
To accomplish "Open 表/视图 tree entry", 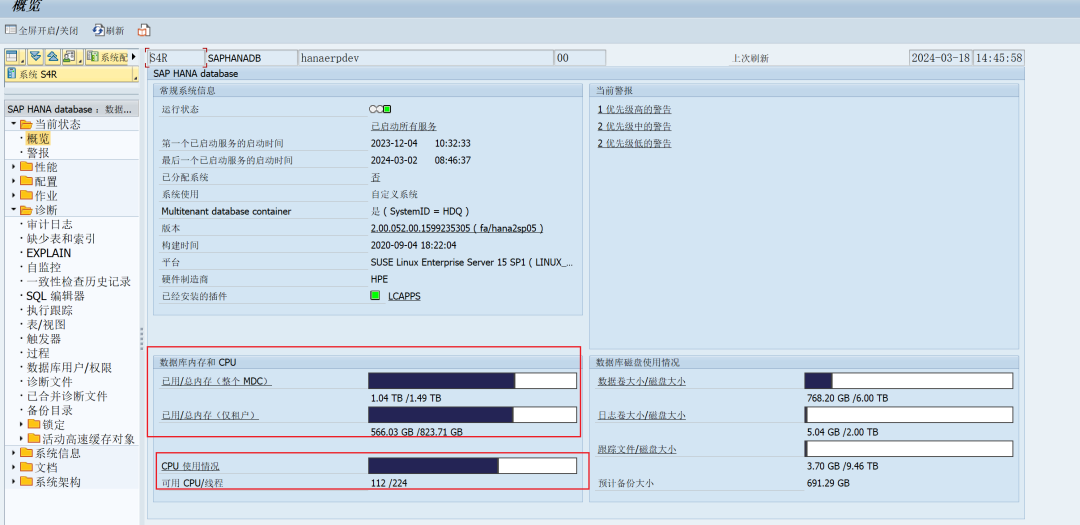I will tap(46, 325).
